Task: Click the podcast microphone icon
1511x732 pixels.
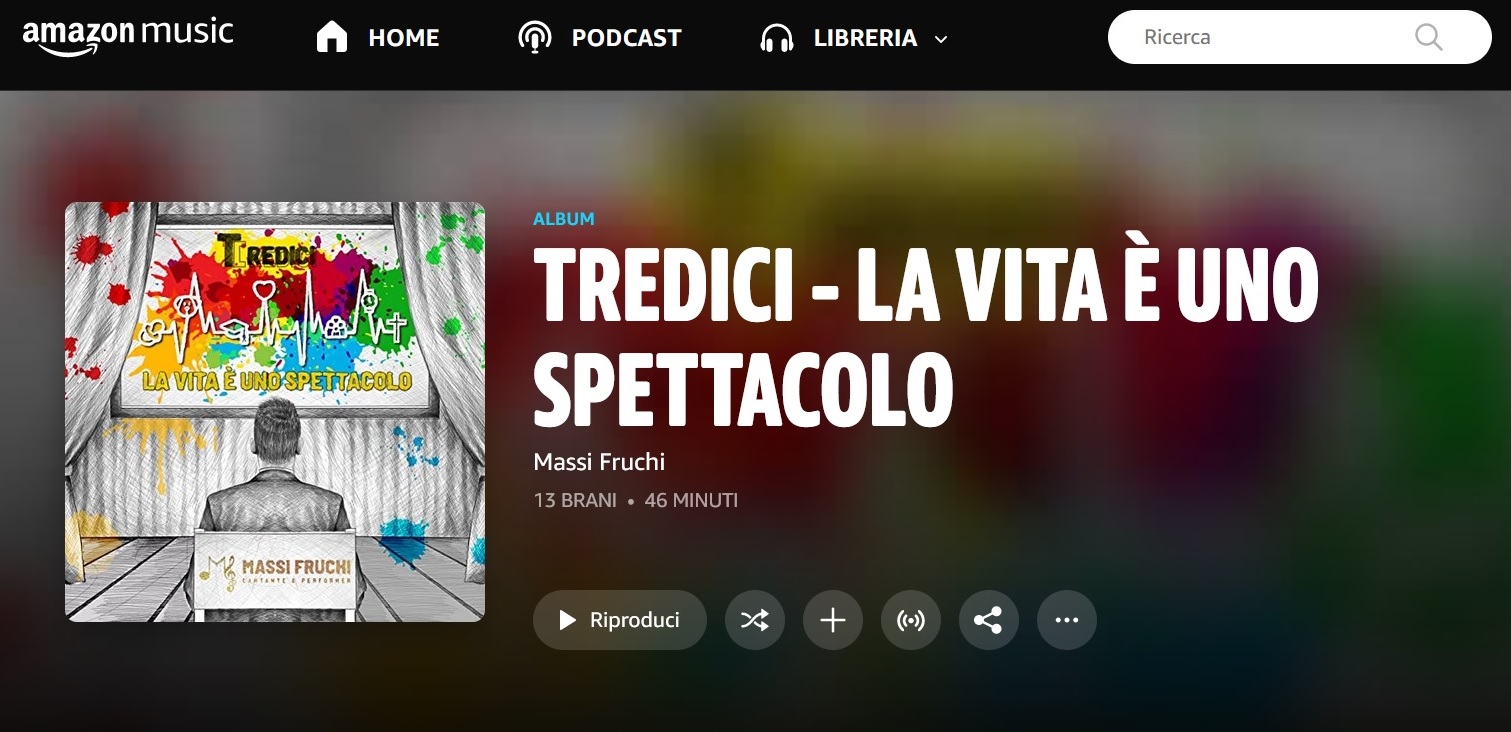Action: pyautogui.click(x=535, y=37)
